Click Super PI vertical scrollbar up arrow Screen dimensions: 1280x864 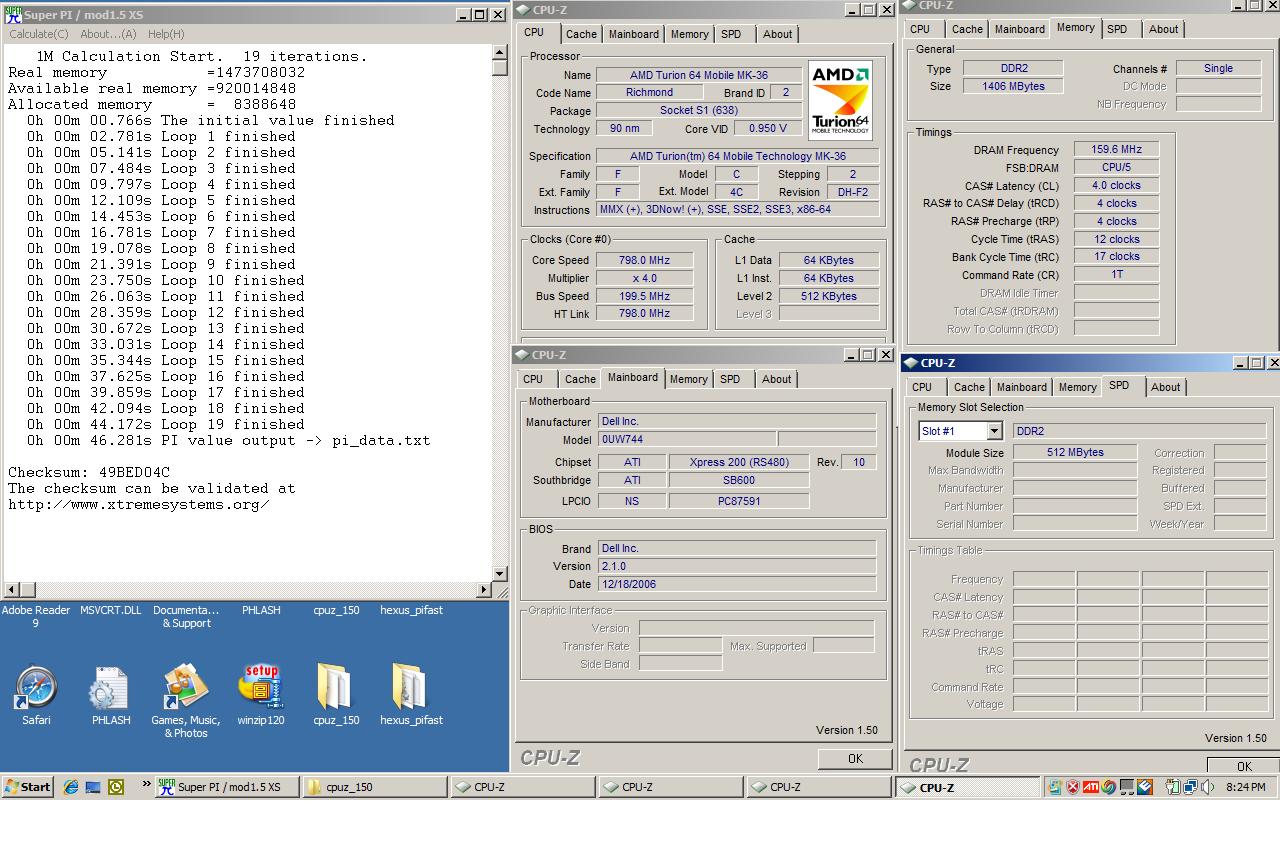pyautogui.click(x=500, y=54)
